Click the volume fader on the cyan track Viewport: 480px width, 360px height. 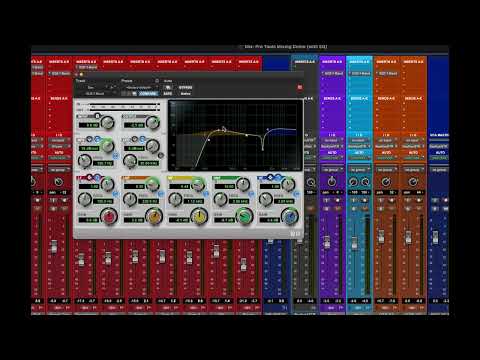(x=354, y=243)
